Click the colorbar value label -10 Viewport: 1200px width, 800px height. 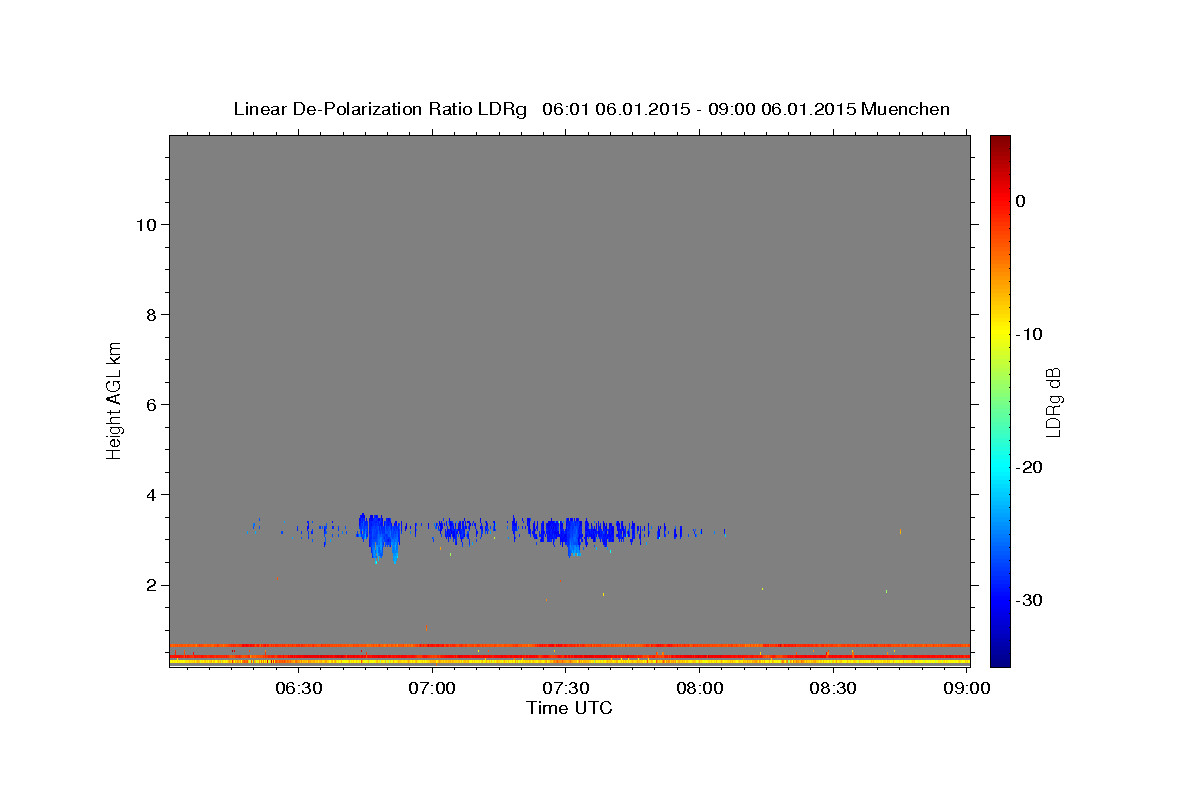1028,334
